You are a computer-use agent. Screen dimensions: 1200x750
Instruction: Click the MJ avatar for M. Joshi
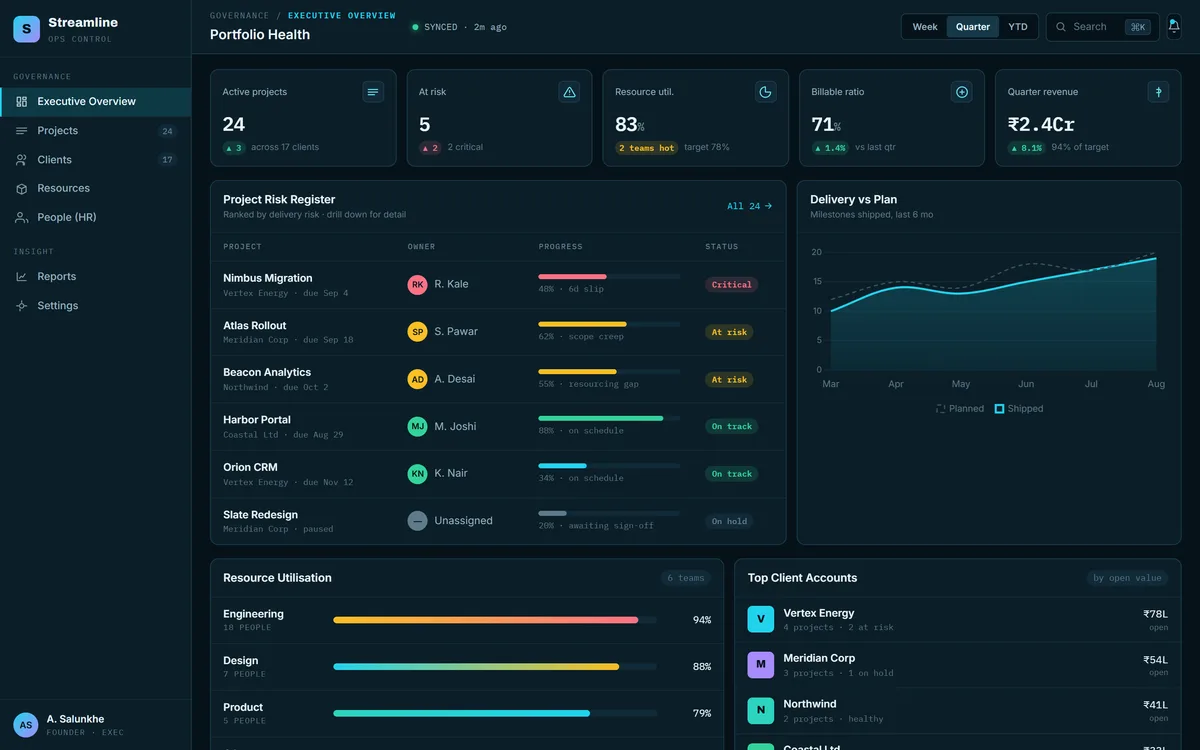coord(417,427)
